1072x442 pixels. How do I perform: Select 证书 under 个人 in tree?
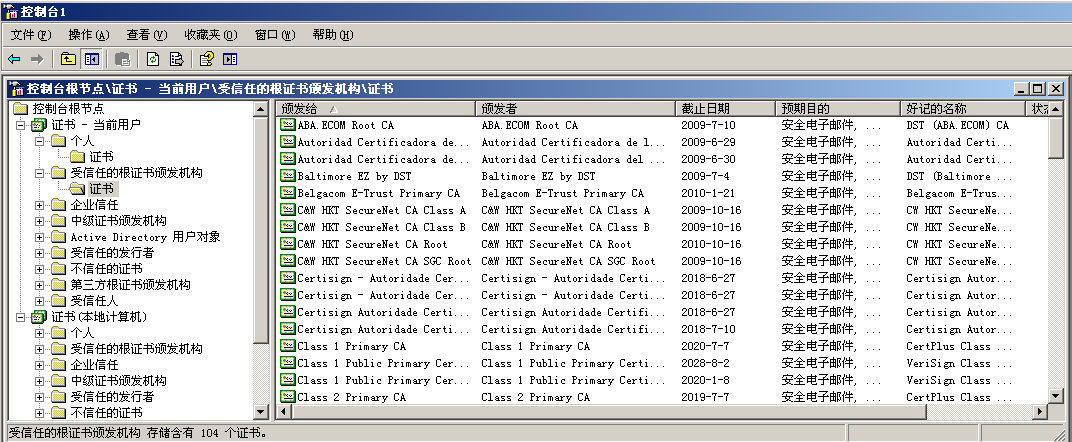[x=101, y=157]
